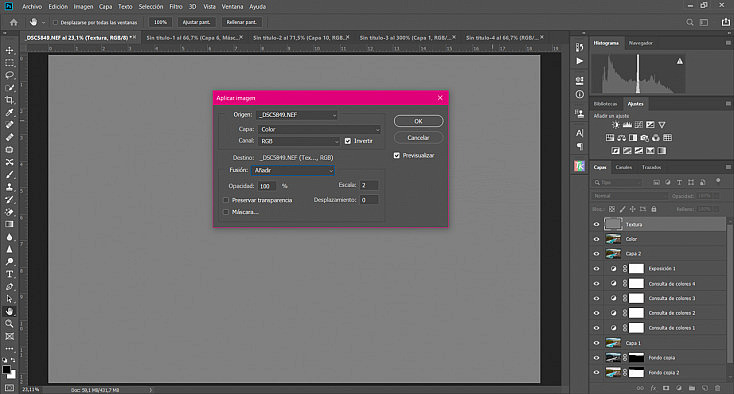Hide the Exposición 1 layer
Viewport: 734px width, 394px height.
pos(596,269)
